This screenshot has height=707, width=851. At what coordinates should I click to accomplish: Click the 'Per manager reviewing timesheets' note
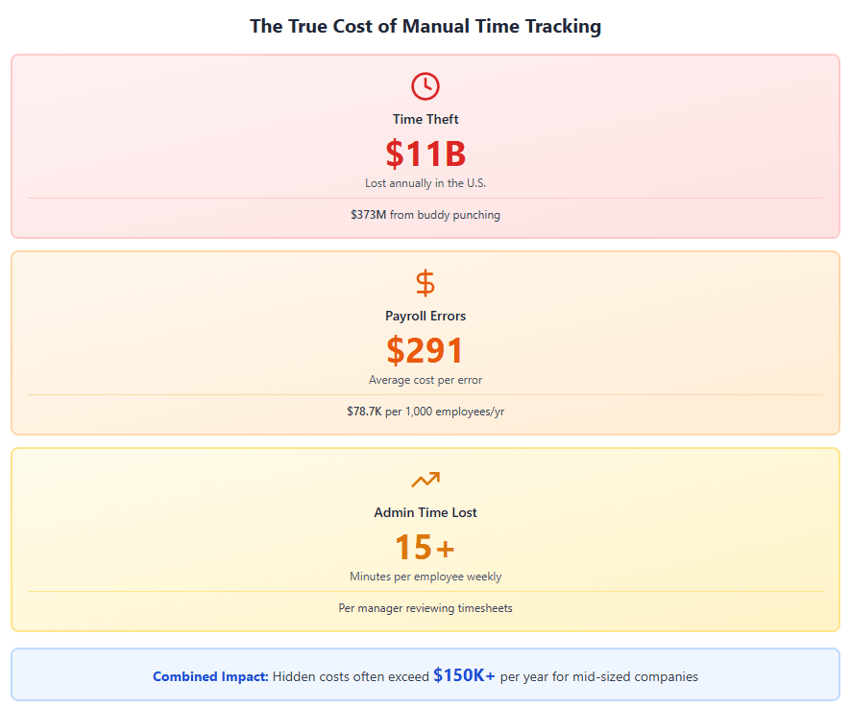[425, 608]
